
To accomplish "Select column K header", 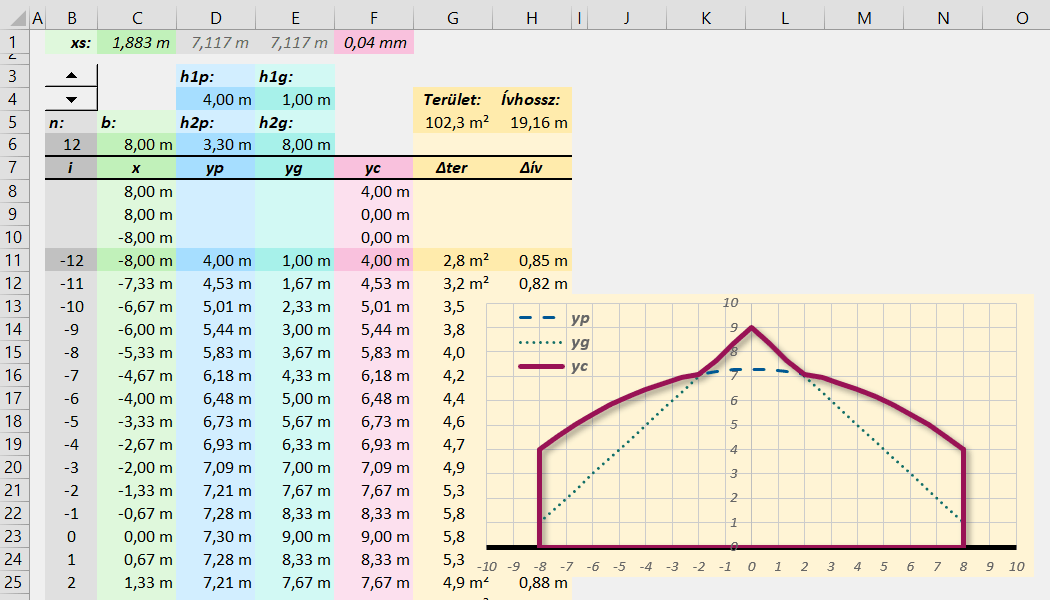I will [x=706, y=18].
